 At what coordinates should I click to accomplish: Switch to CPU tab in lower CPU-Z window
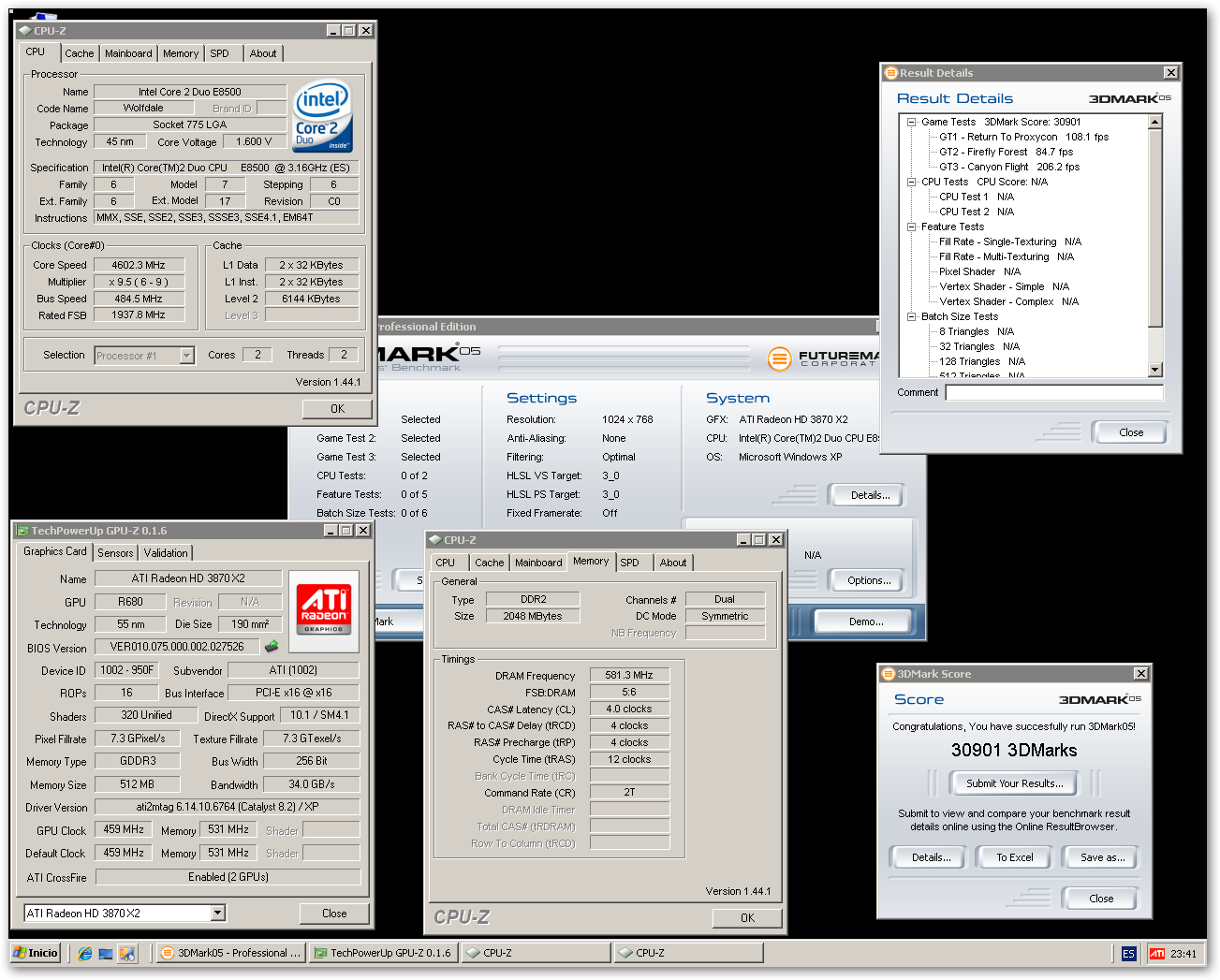click(x=446, y=563)
